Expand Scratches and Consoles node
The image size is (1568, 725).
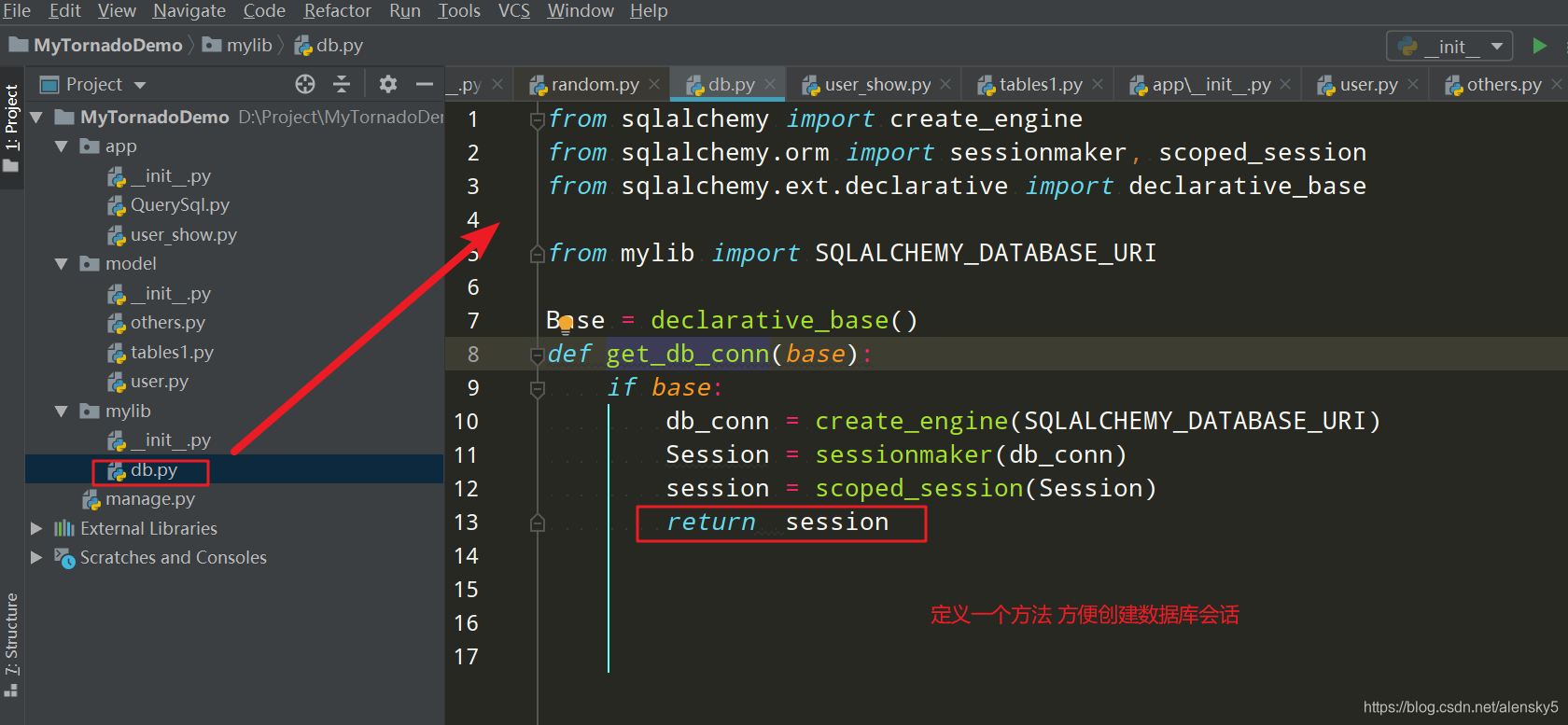click(x=36, y=558)
